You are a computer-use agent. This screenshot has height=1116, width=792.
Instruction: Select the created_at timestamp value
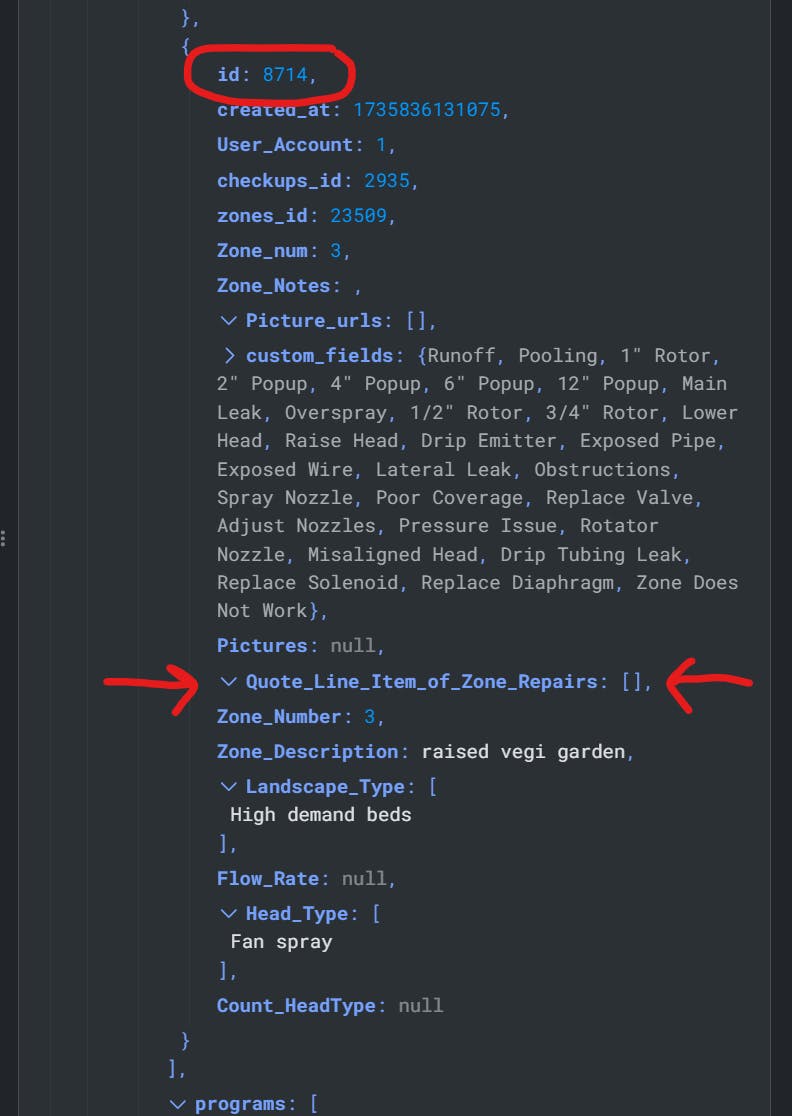(427, 110)
